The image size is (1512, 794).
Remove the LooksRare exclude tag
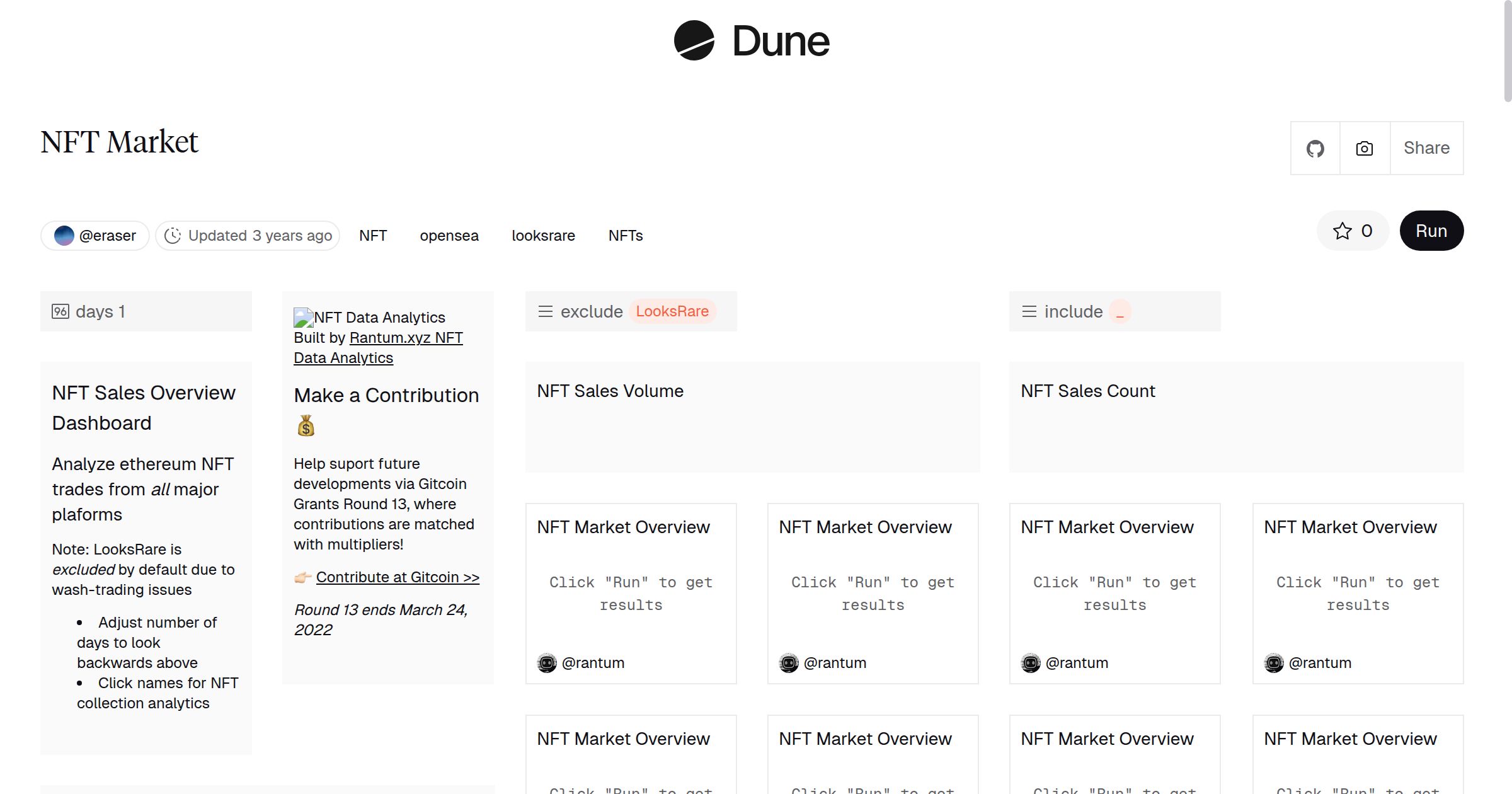click(672, 311)
